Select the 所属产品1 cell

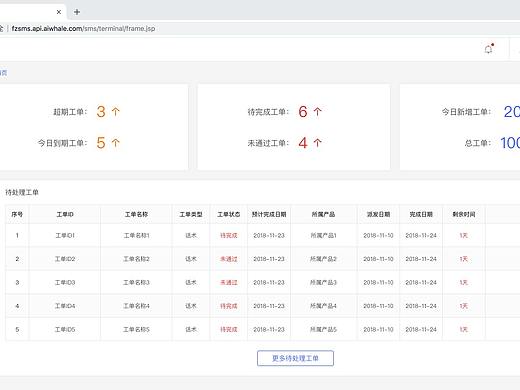coord(323,235)
